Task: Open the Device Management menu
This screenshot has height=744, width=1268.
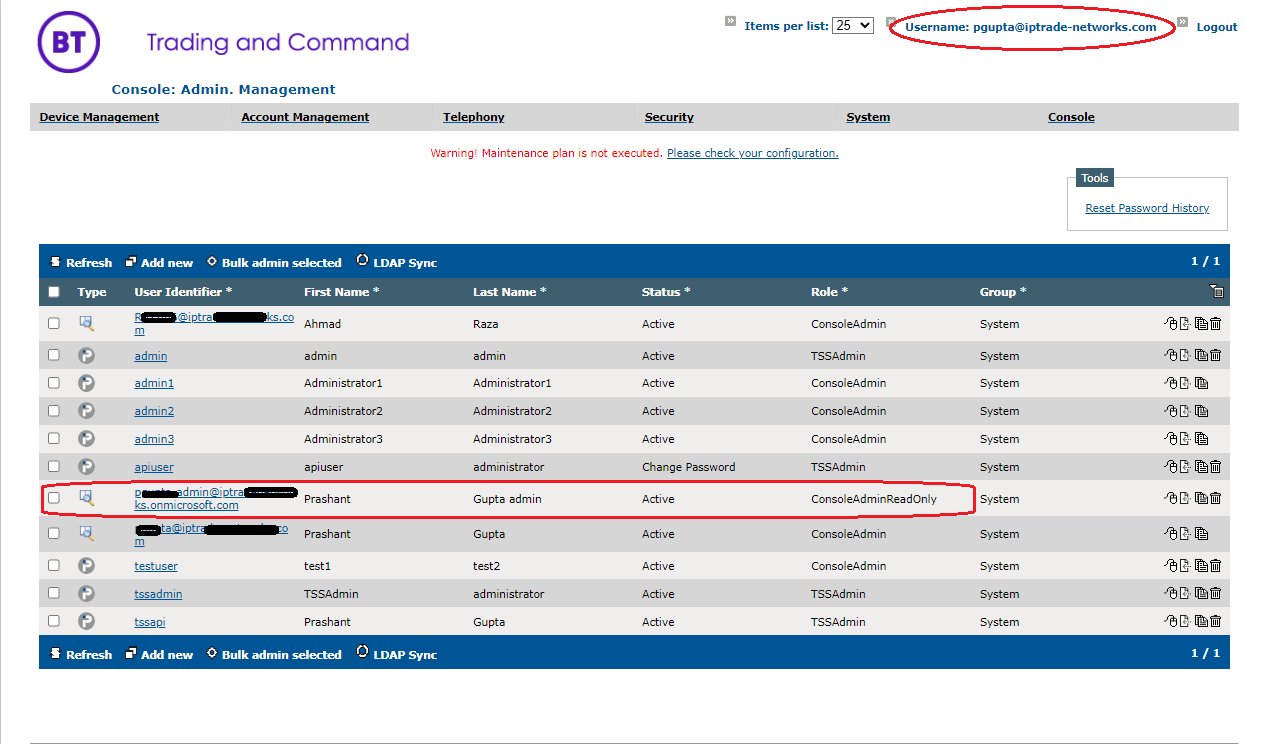Action: click(x=99, y=117)
